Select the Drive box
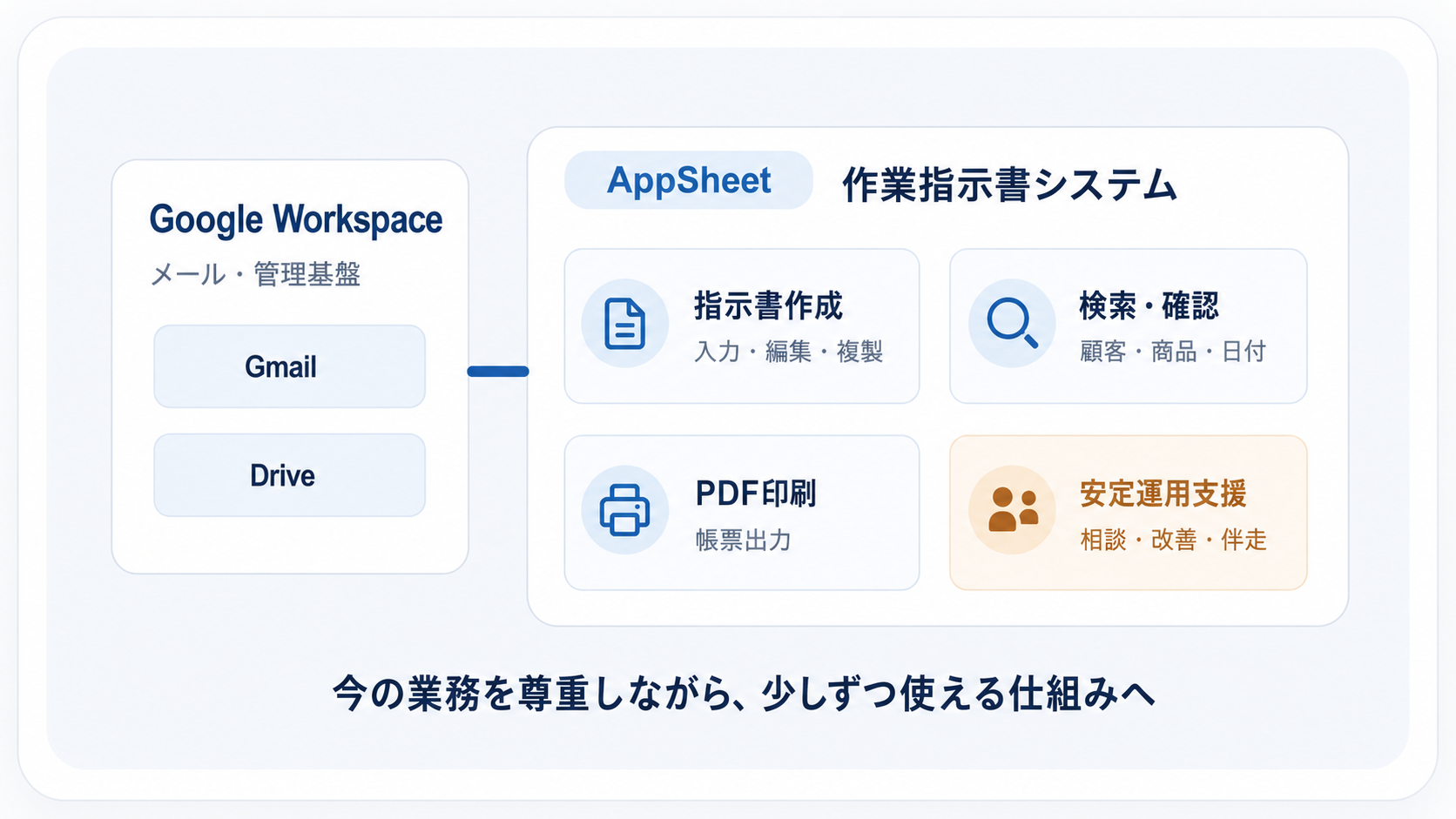Image resolution: width=1456 pixels, height=819 pixels. 289,475
